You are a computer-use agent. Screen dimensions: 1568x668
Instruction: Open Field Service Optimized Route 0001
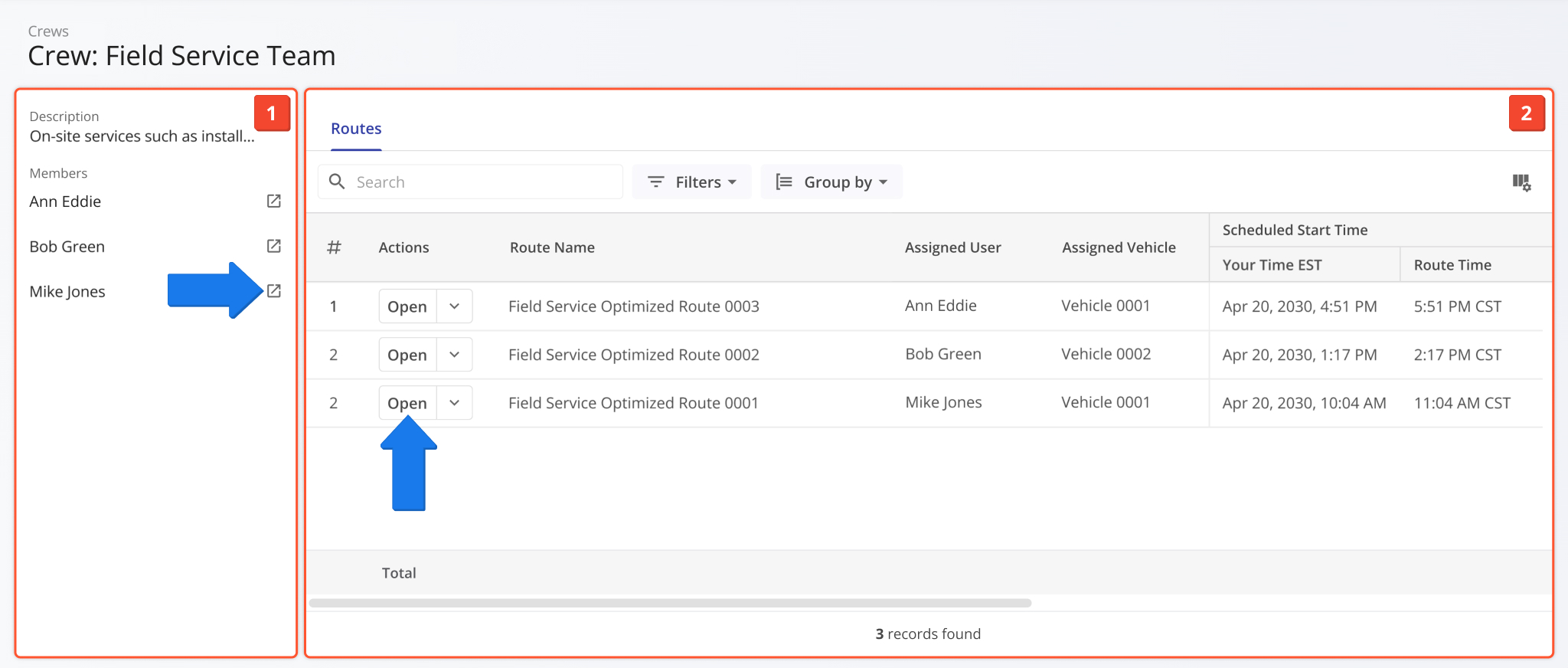point(407,403)
